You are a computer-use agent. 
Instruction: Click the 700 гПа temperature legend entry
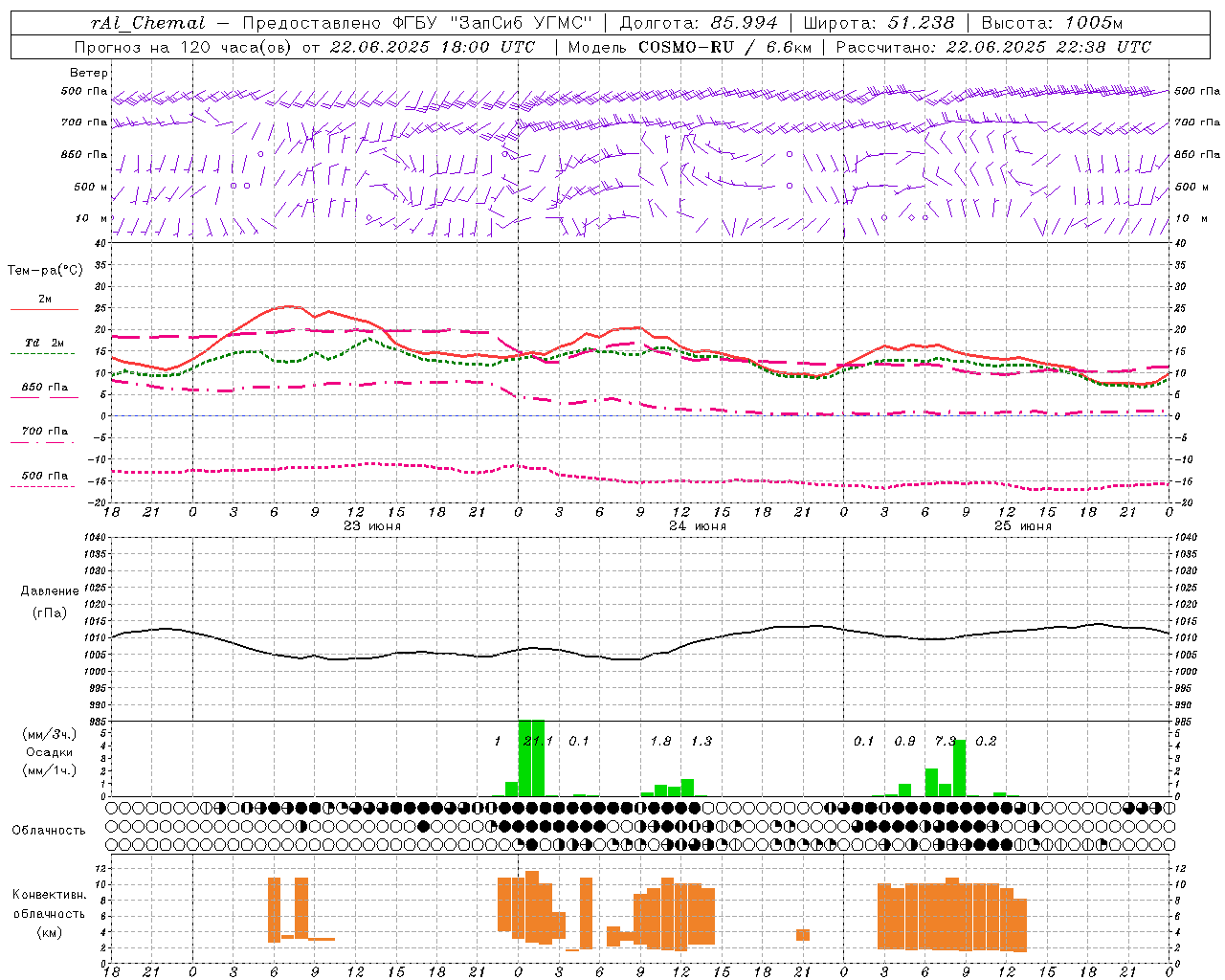(45, 432)
